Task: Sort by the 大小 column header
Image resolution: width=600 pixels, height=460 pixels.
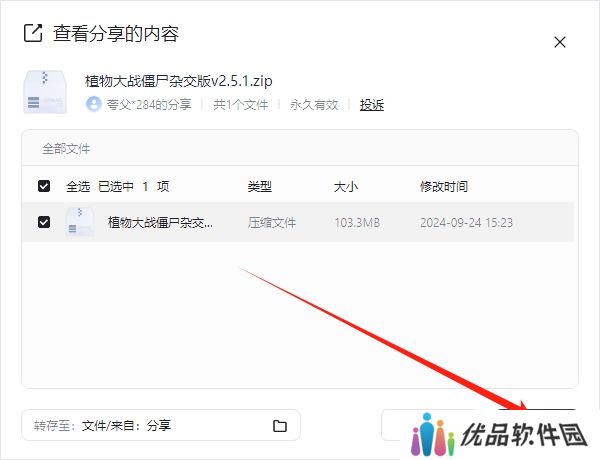Action: [x=346, y=187]
